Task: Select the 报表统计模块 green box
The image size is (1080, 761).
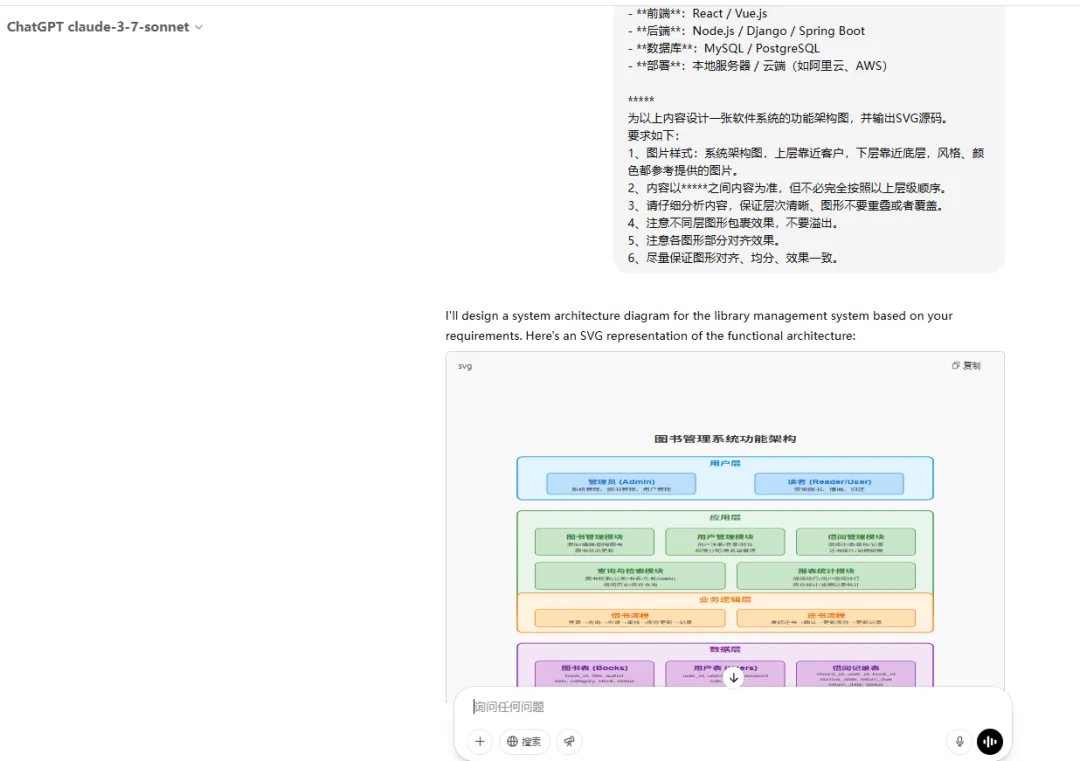Action: pyautogui.click(x=826, y=576)
